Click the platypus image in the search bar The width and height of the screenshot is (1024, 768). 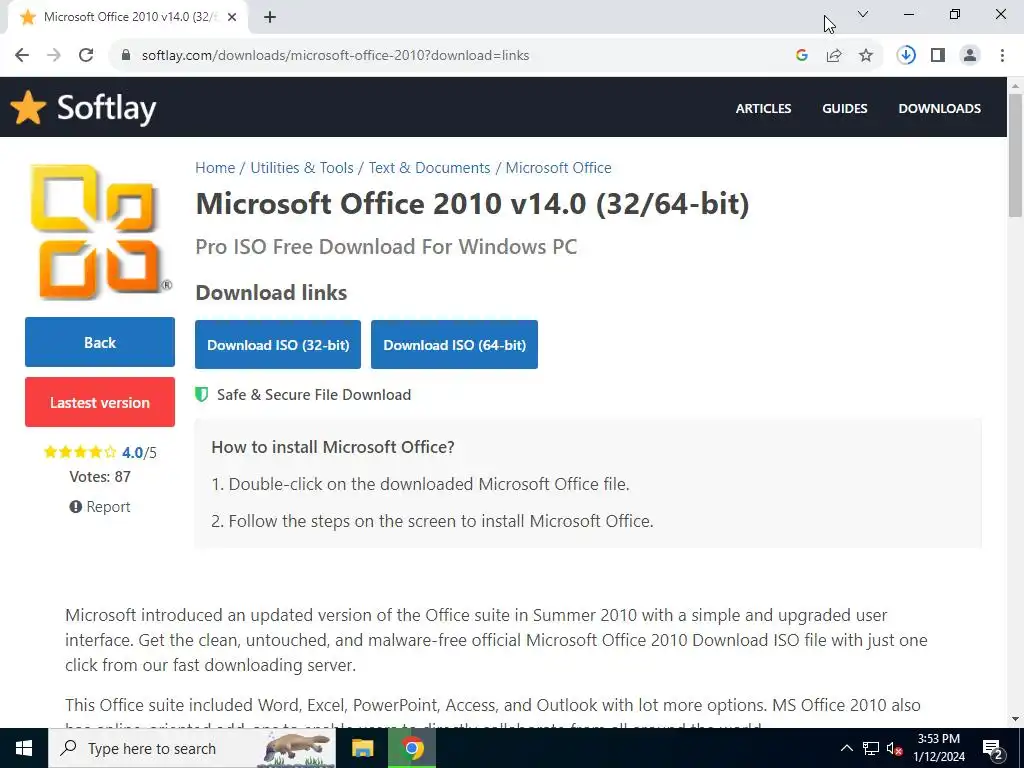point(297,748)
